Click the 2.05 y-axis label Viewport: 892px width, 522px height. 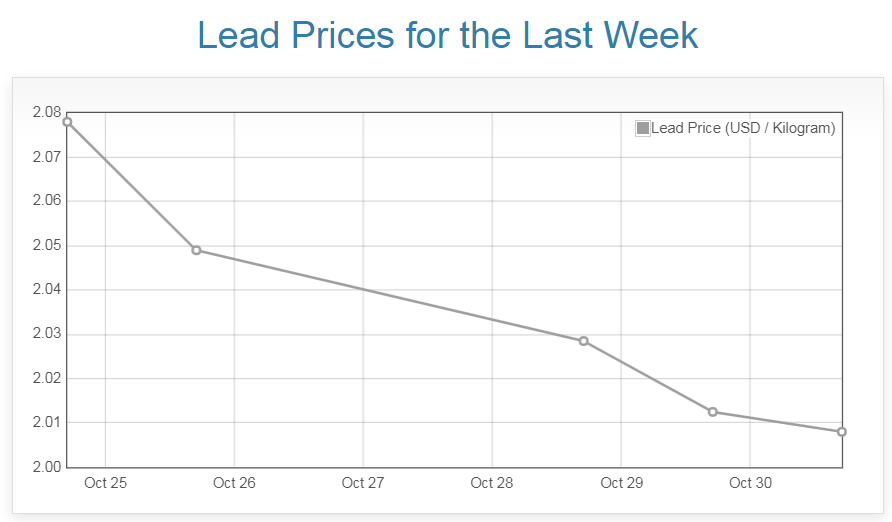(x=47, y=246)
